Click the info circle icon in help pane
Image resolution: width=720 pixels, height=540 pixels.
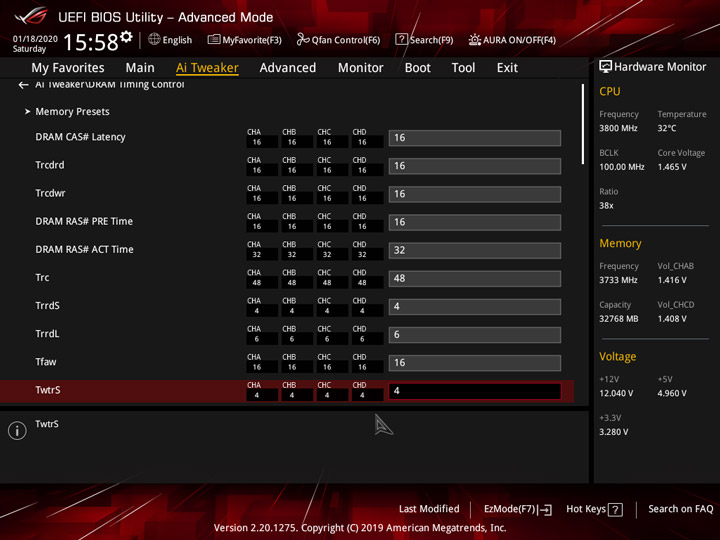pos(17,431)
